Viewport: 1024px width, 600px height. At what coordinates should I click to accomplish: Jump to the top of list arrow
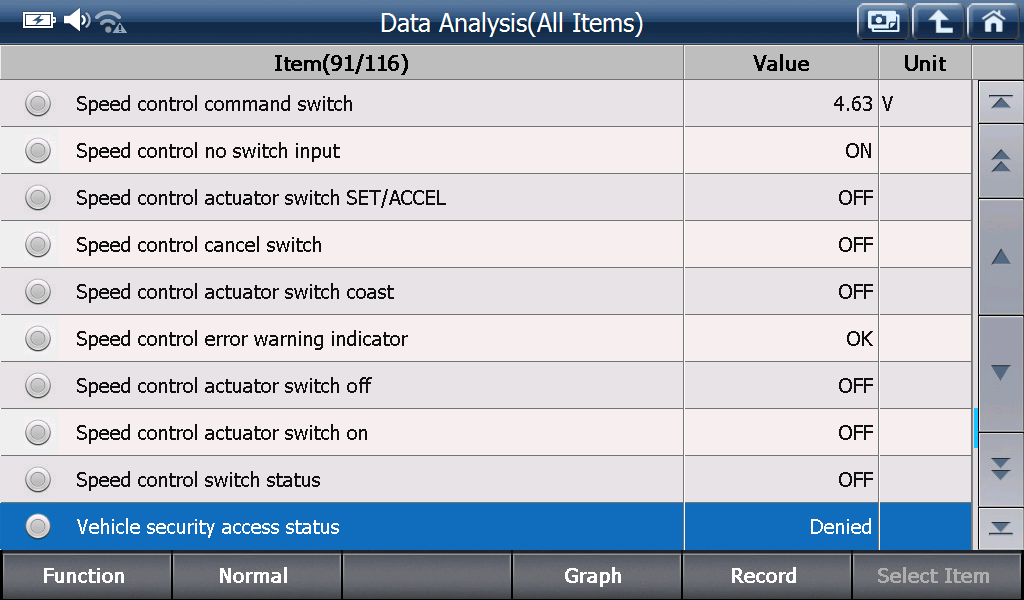tap(1000, 103)
